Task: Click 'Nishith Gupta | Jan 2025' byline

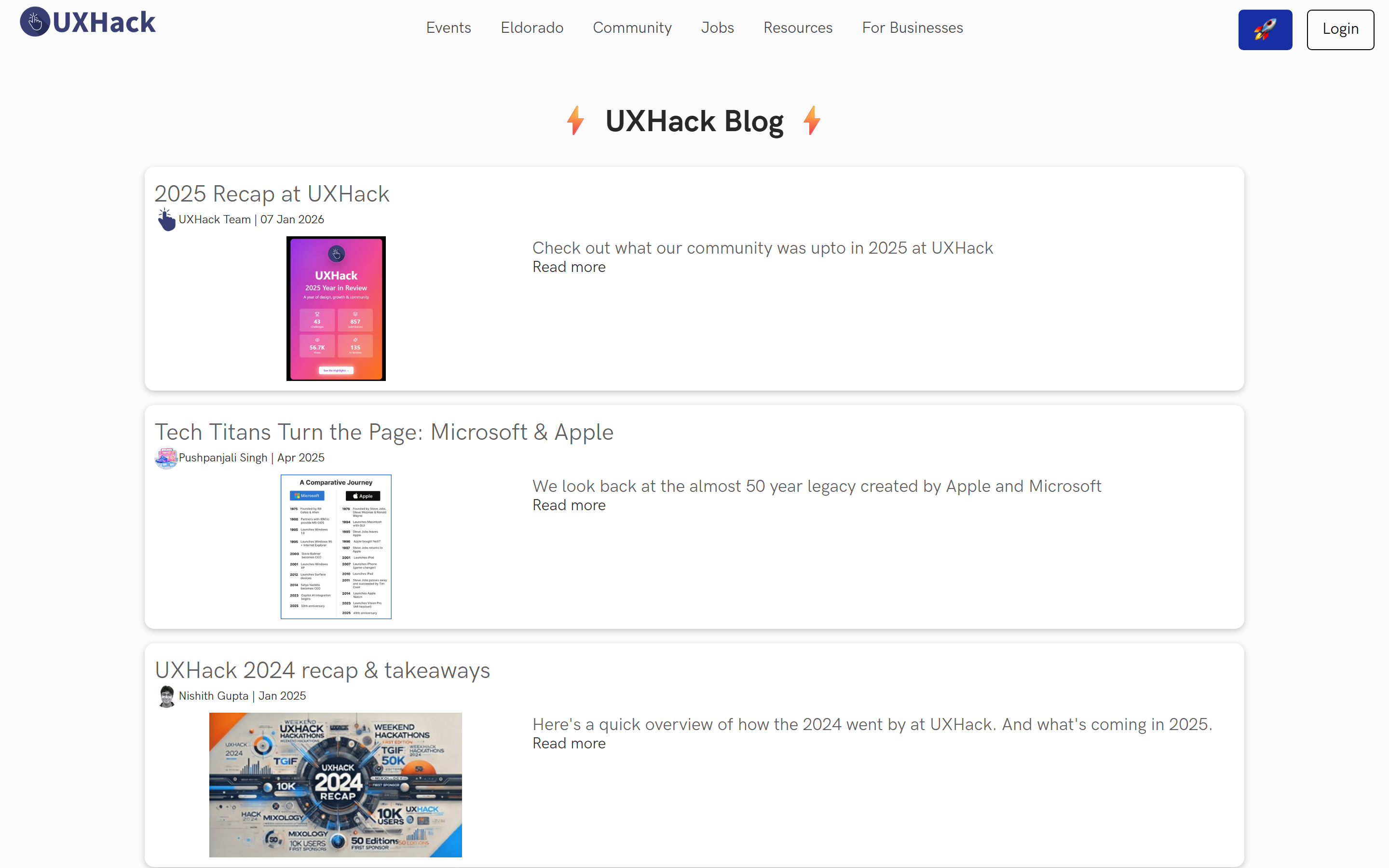Action: point(242,696)
